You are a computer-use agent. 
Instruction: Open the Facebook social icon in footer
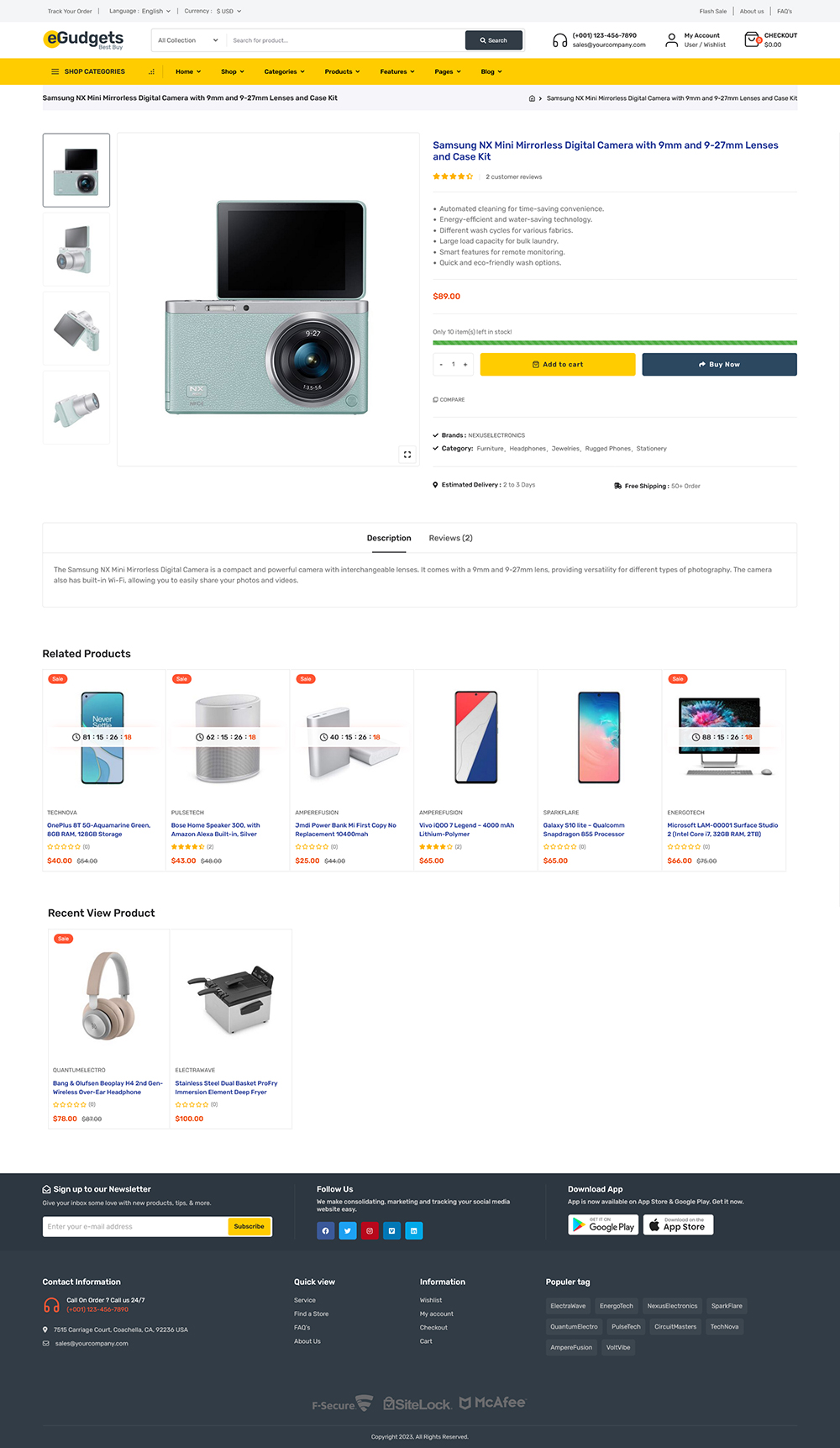click(x=326, y=1230)
